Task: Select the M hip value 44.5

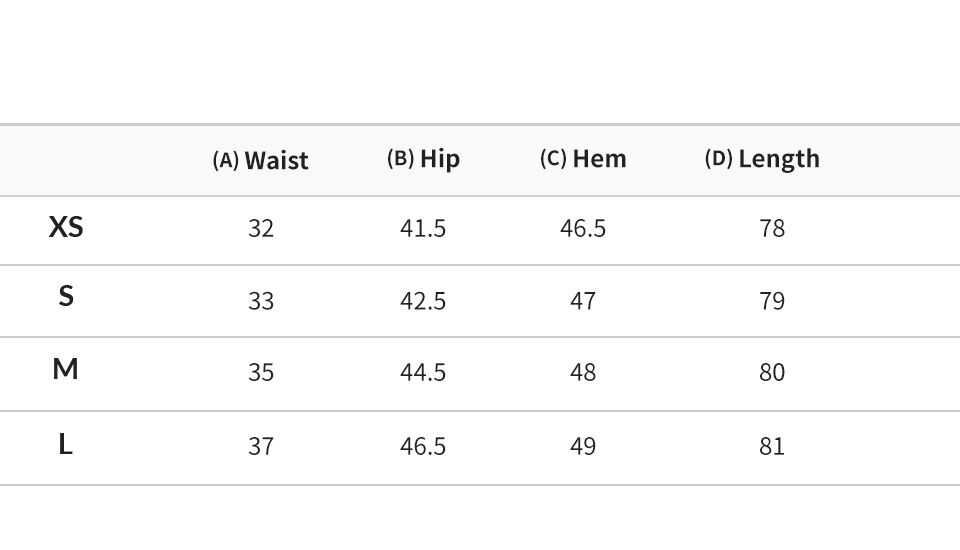Action: (423, 372)
